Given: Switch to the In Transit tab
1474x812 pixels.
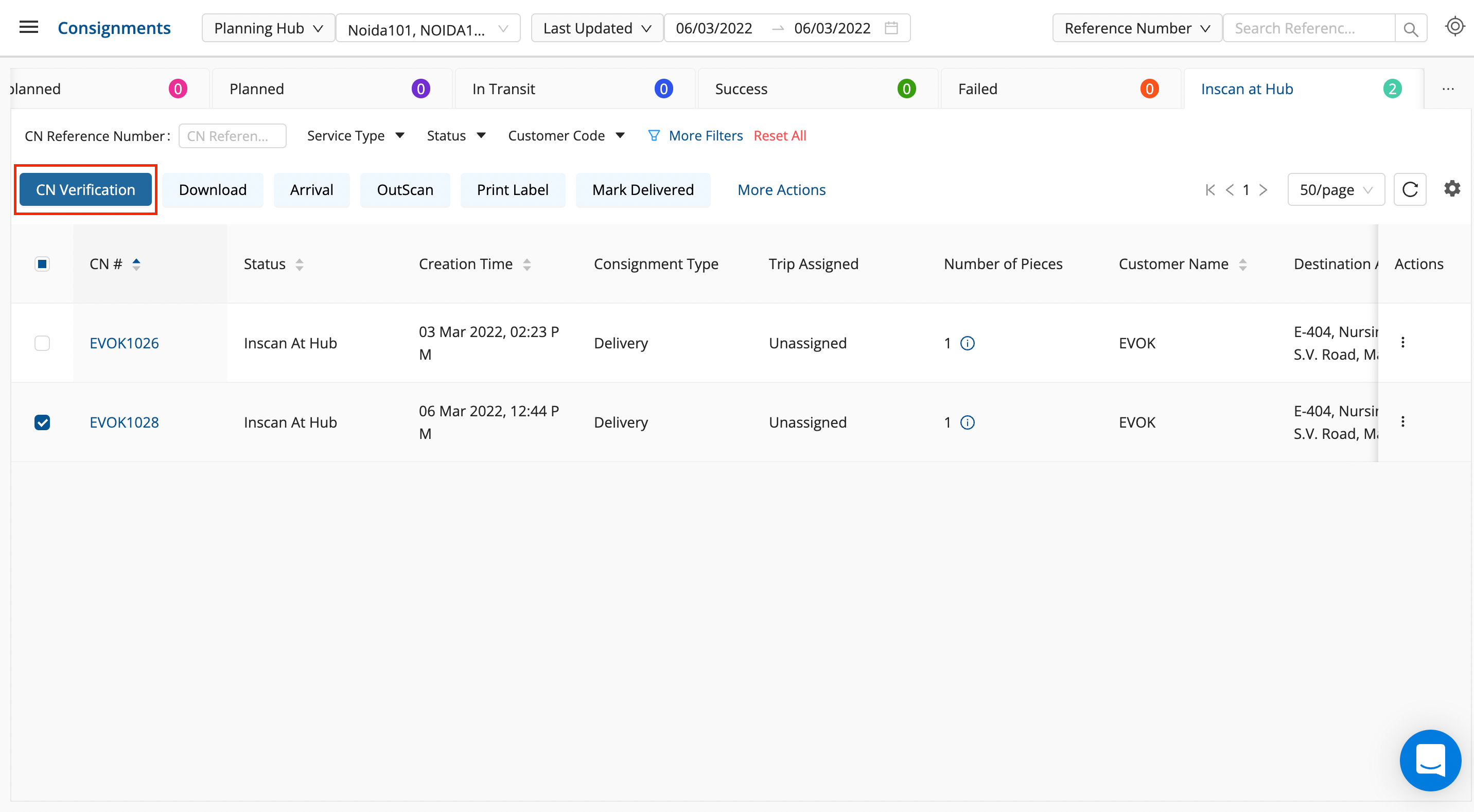Looking at the screenshot, I should [574, 89].
